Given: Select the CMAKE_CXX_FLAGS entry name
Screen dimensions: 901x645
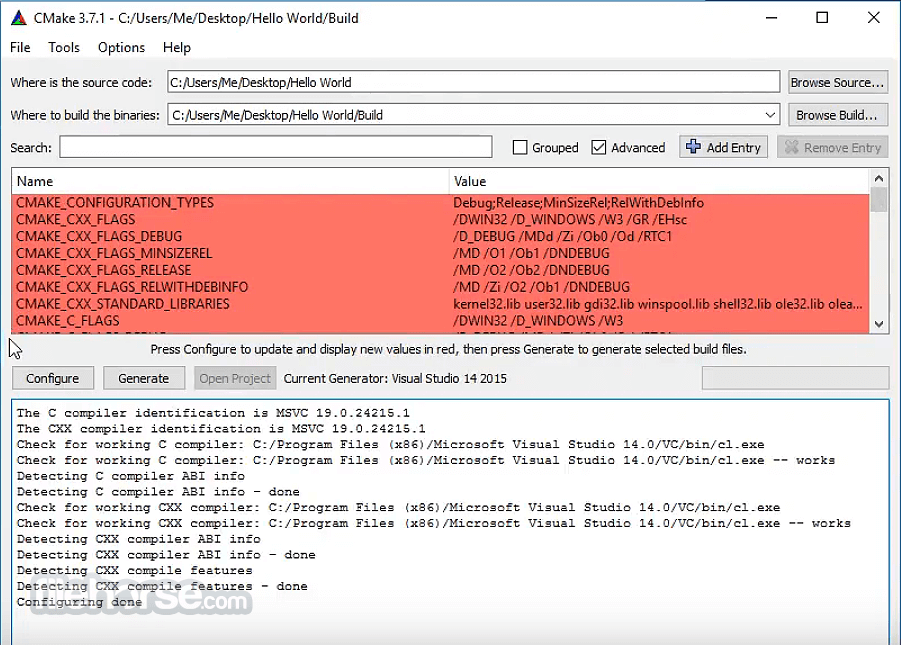Looking at the screenshot, I should click(x=75, y=220).
